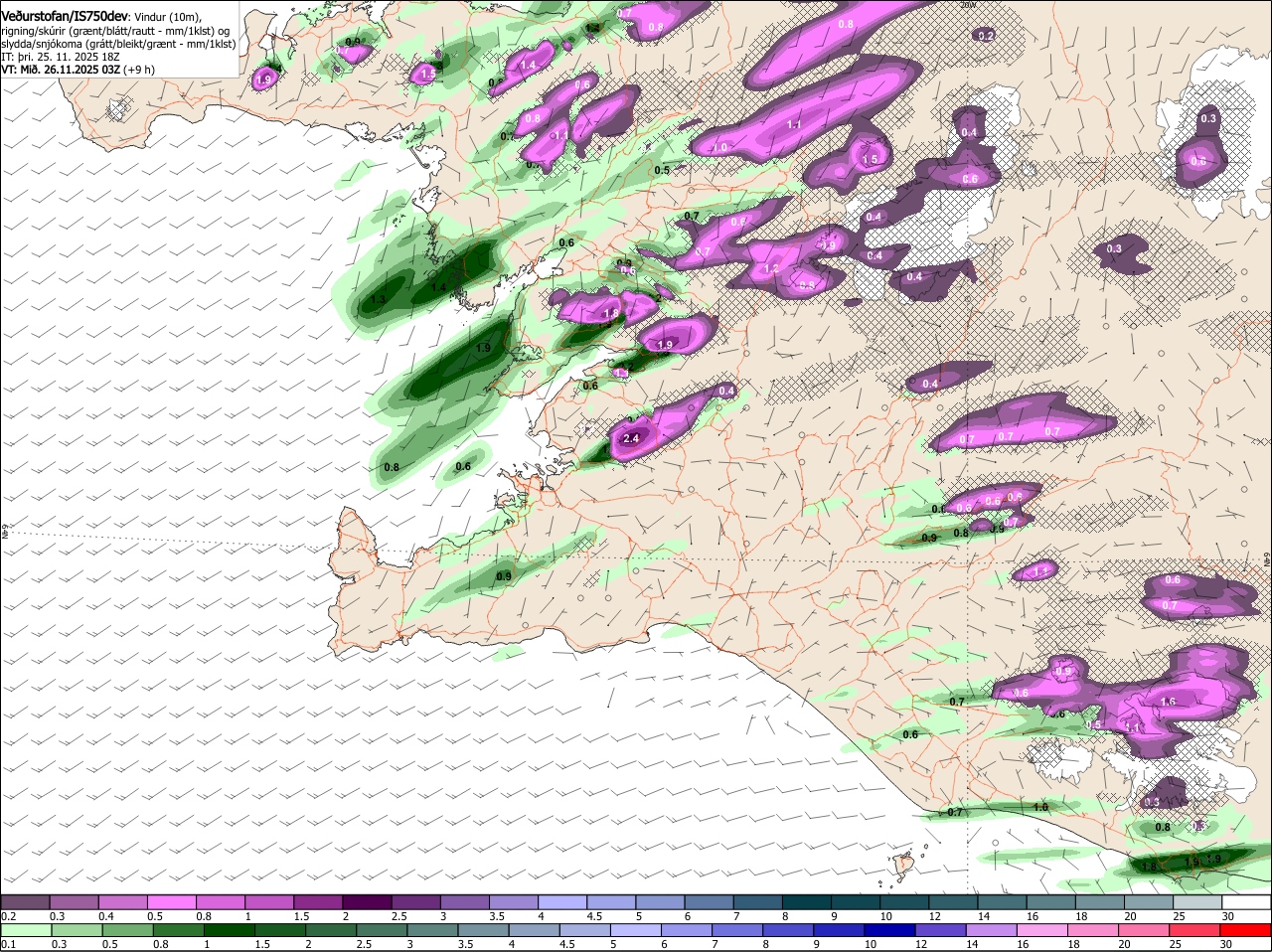Click the light grey snow swatch between 25 and 30

(x=1198, y=901)
